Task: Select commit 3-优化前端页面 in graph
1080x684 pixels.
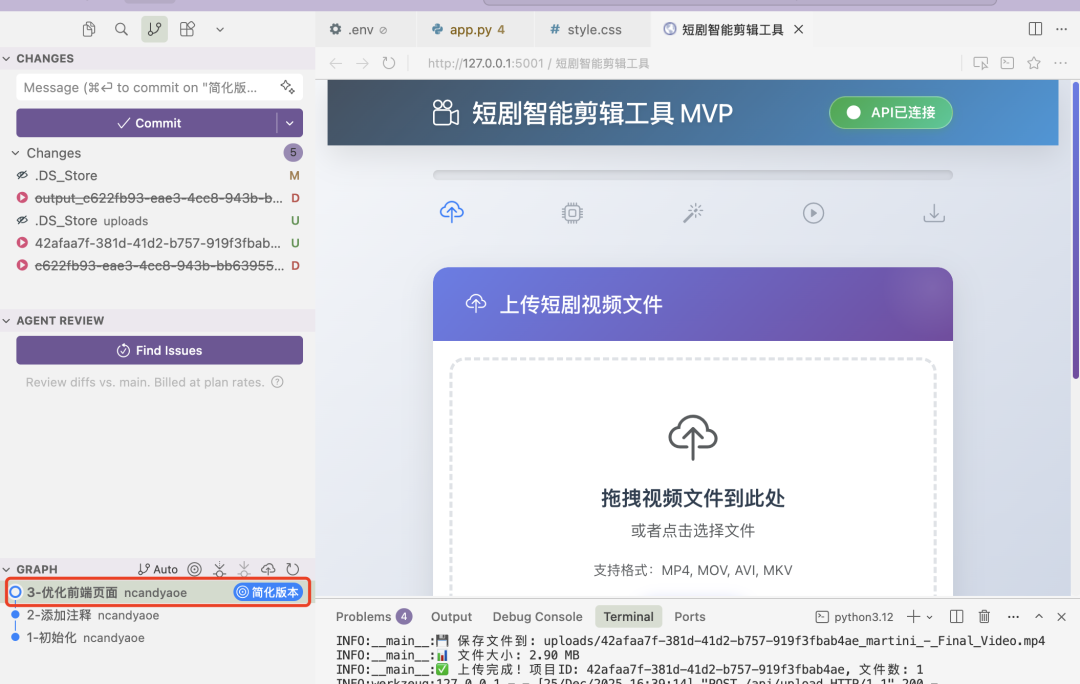Action: (x=158, y=592)
